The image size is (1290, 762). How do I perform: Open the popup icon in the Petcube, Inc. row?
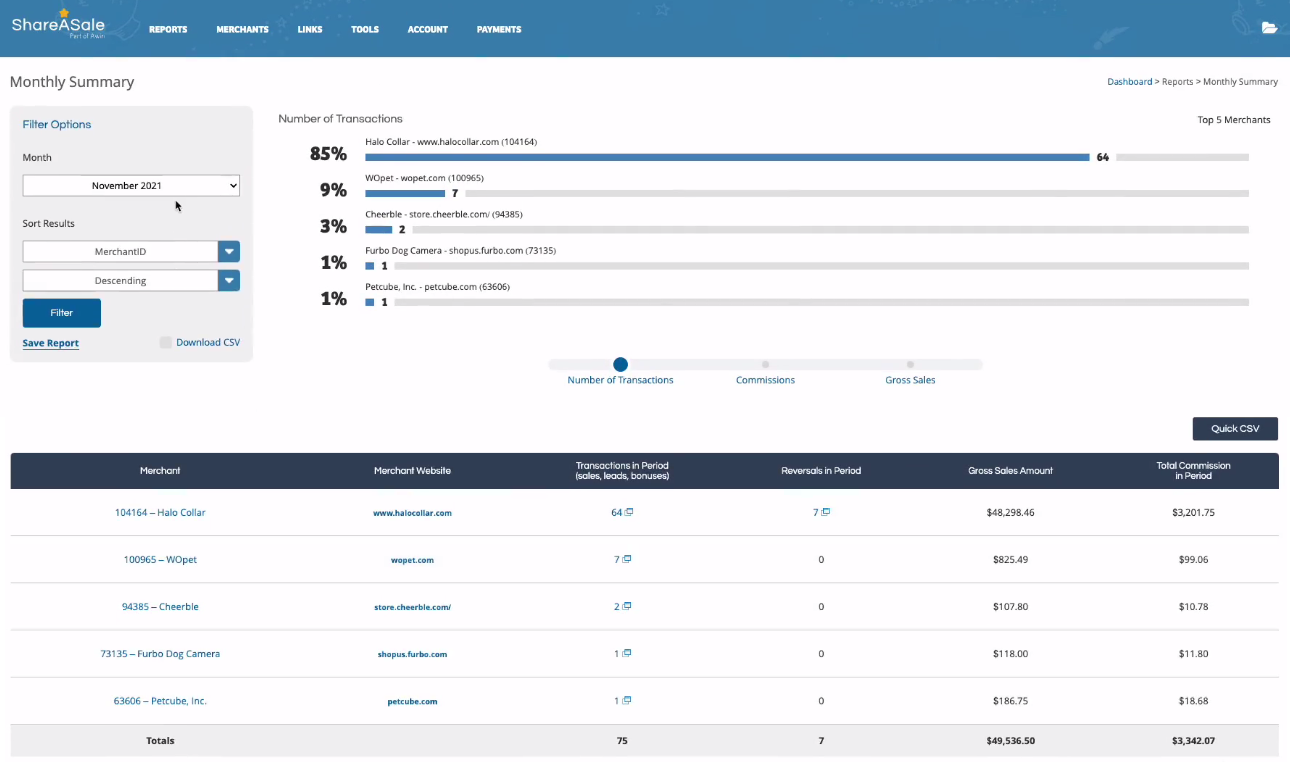(x=626, y=700)
